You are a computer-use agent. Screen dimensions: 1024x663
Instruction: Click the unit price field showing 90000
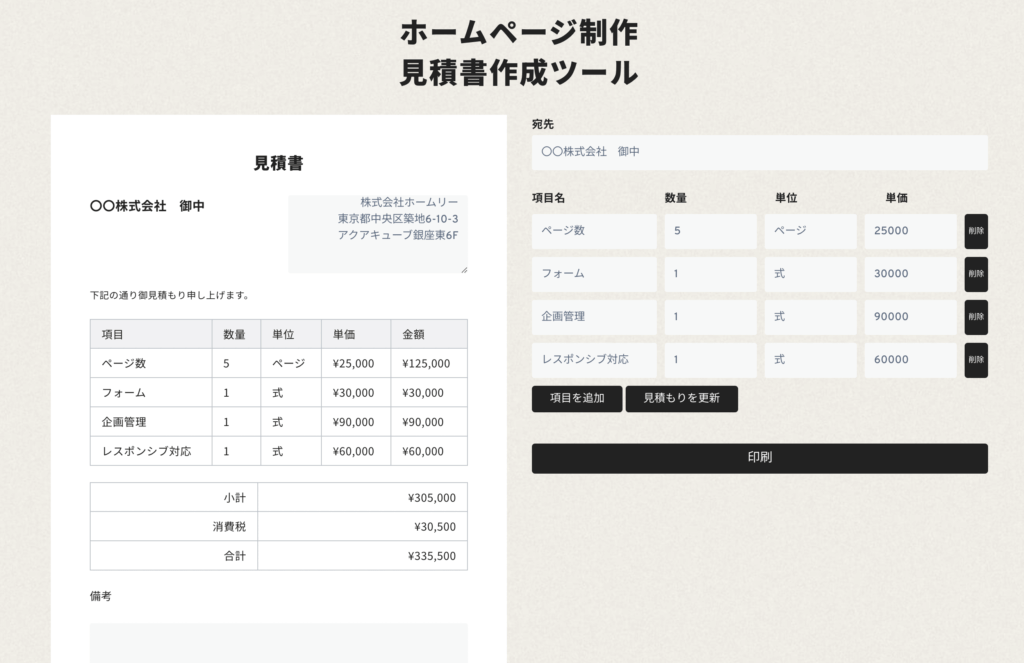coord(910,317)
